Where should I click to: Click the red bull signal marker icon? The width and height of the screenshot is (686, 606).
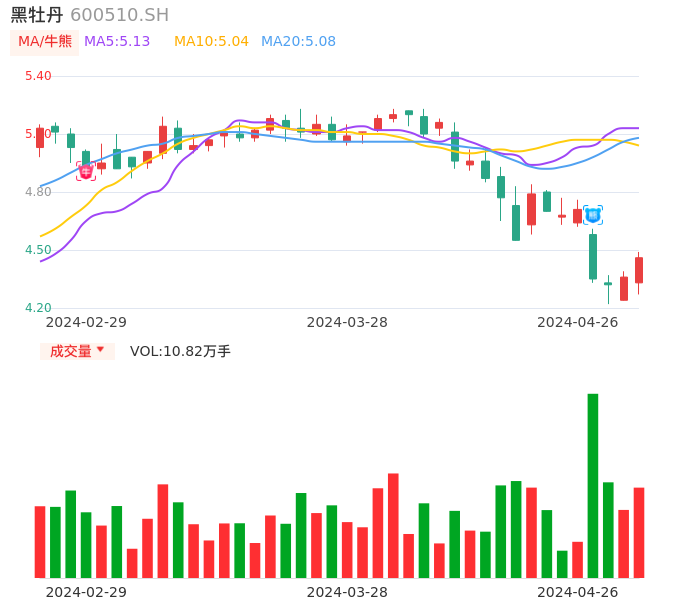coord(86,172)
